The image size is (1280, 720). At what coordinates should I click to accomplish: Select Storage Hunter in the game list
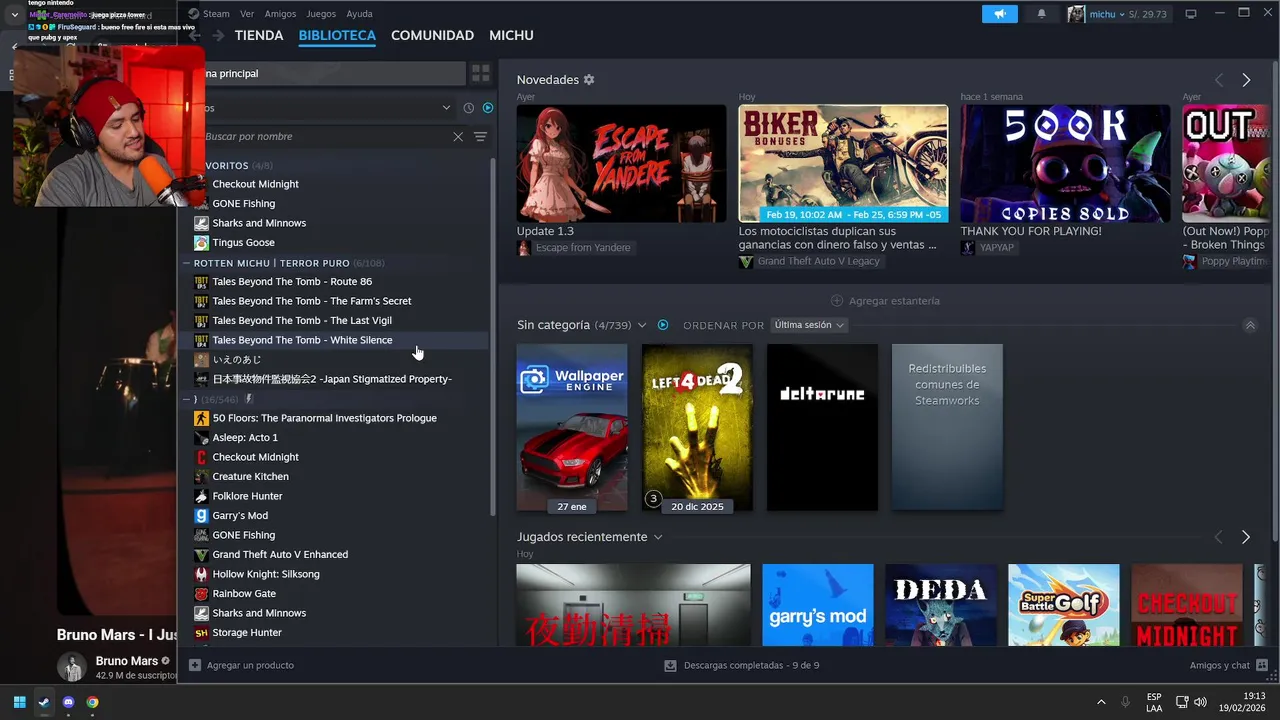coord(247,633)
